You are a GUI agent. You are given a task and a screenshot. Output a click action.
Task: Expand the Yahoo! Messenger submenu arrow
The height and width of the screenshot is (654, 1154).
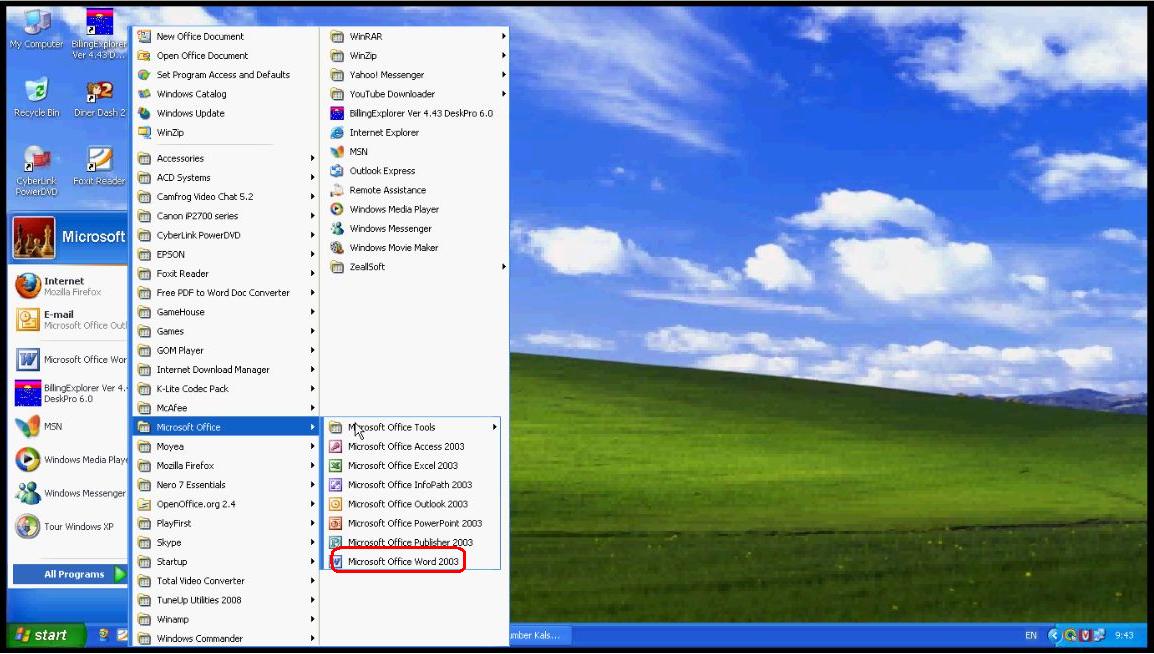503,74
